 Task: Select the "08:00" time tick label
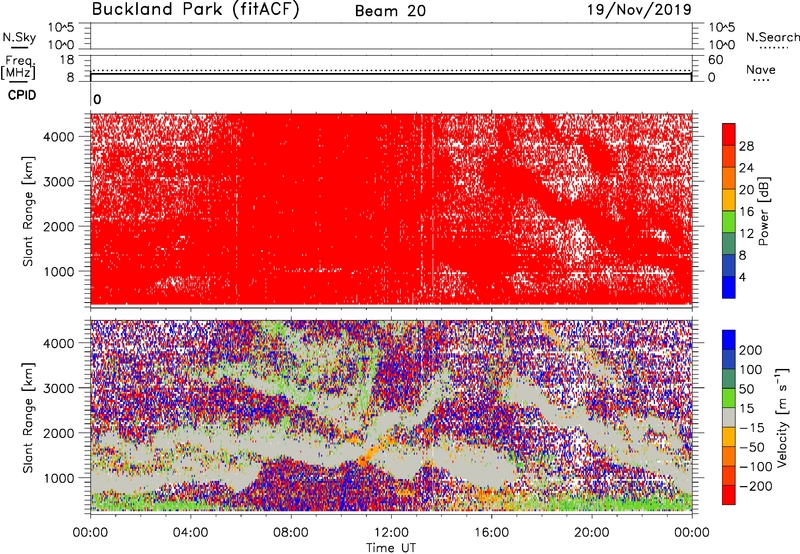pyautogui.click(x=291, y=533)
